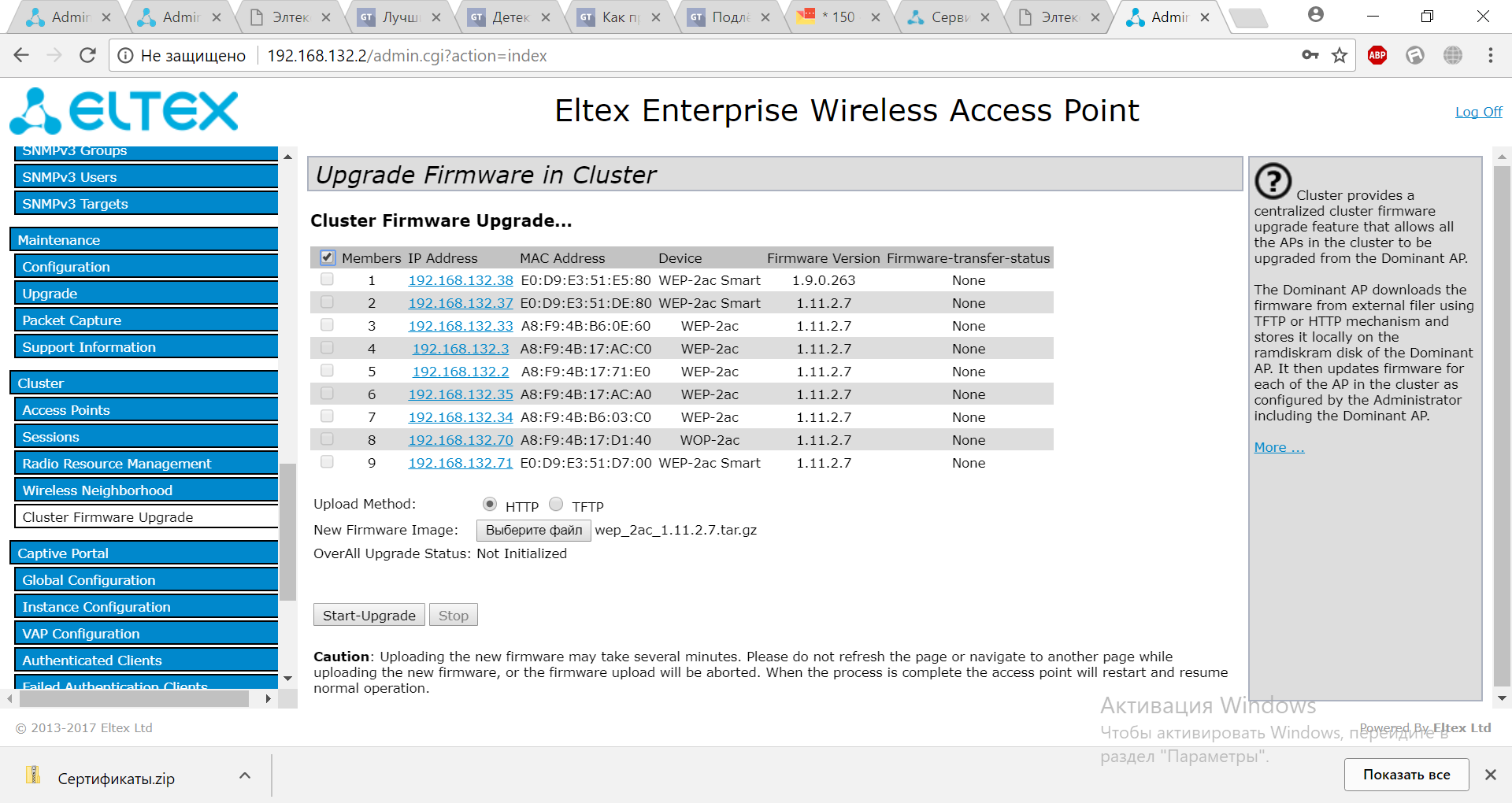The width and height of the screenshot is (1512, 803).
Task: Bookmark this page with the star icon
Action: [1340, 55]
